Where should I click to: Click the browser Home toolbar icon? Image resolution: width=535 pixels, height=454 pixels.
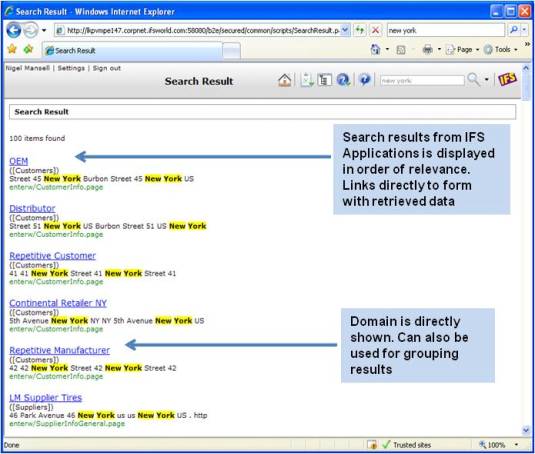point(375,49)
